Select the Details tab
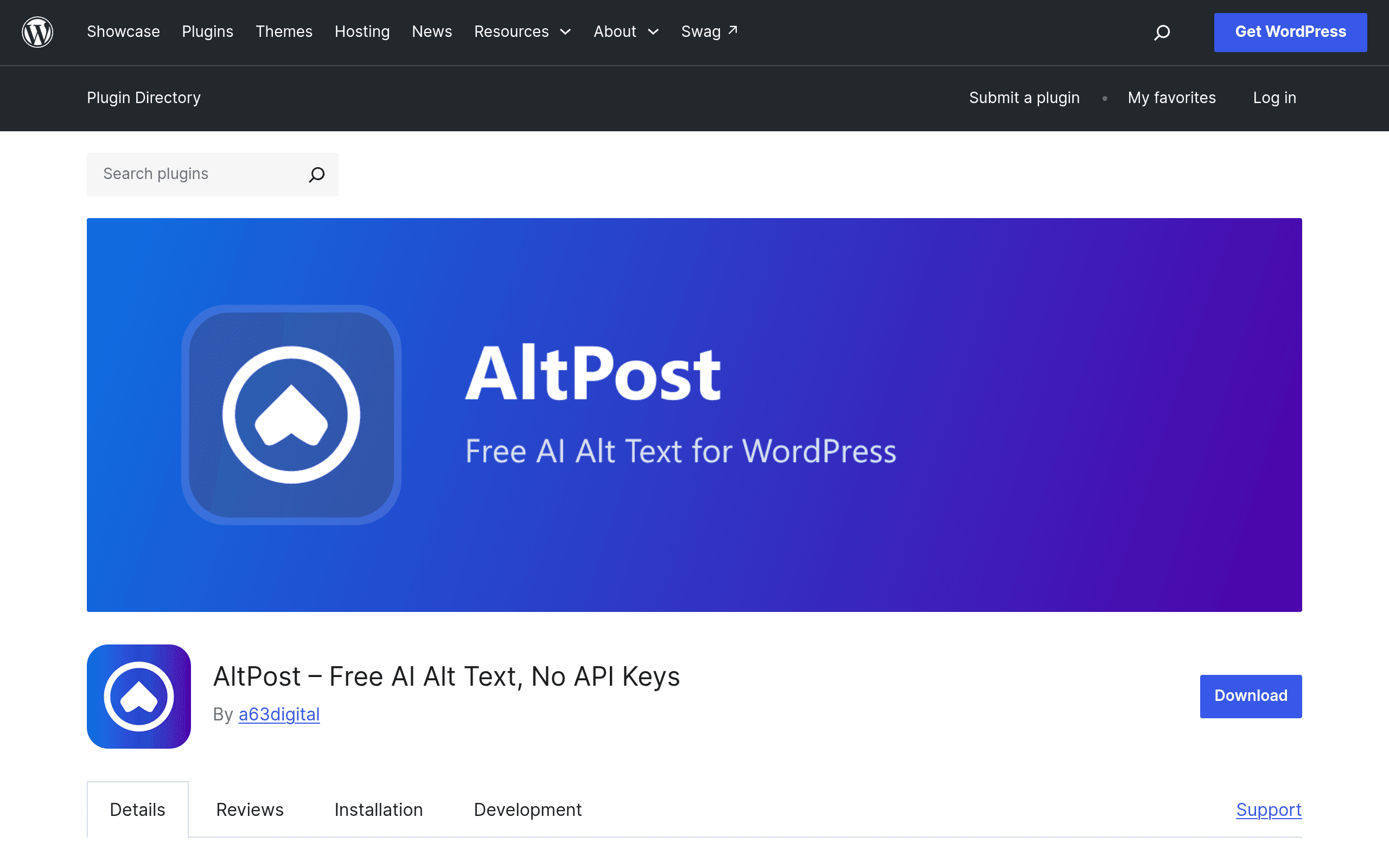The image size is (1389, 868). point(138,809)
